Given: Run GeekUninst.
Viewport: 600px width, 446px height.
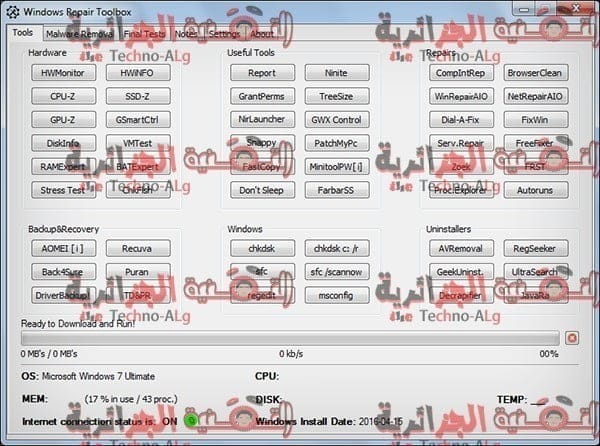Looking at the screenshot, I should 461,272.
